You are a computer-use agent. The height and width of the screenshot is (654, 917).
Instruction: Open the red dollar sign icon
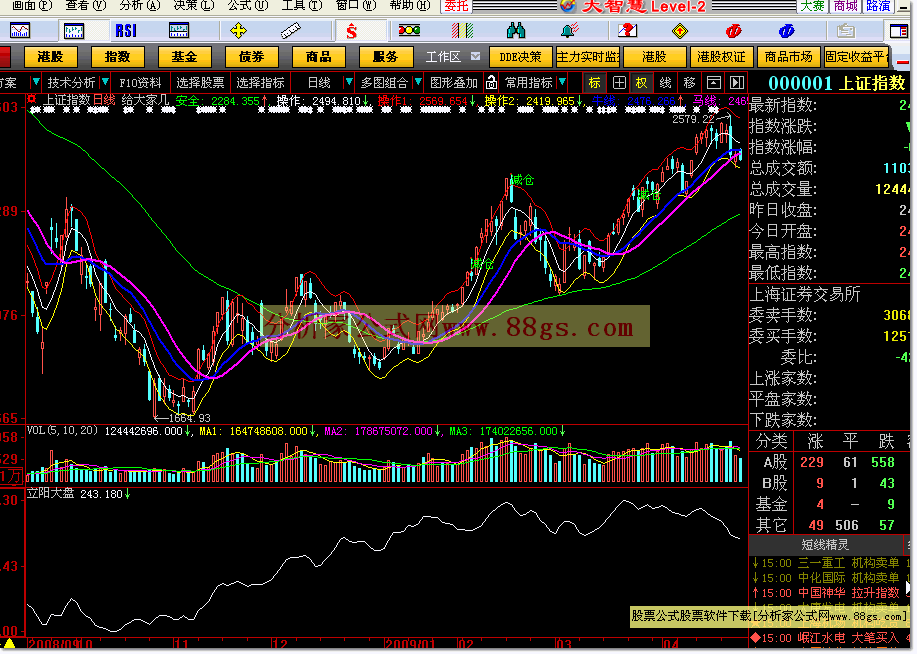(x=351, y=30)
